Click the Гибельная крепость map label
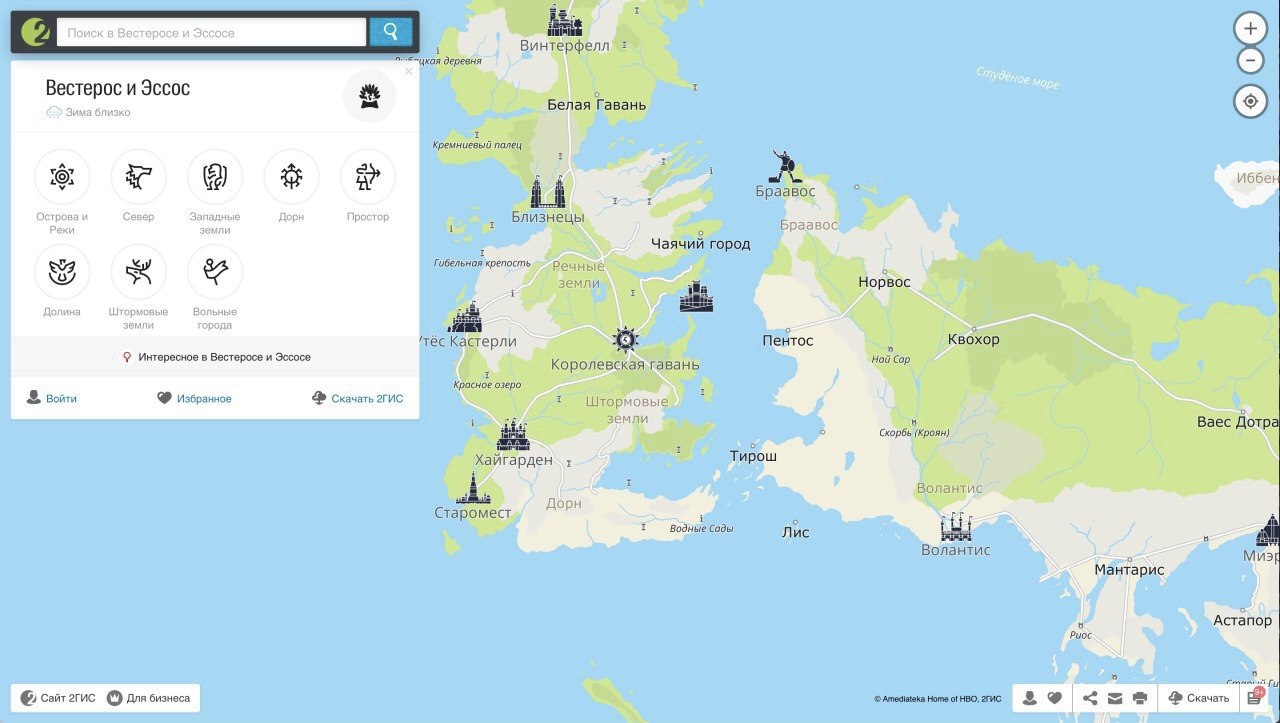1280x723 pixels. [x=482, y=263]
